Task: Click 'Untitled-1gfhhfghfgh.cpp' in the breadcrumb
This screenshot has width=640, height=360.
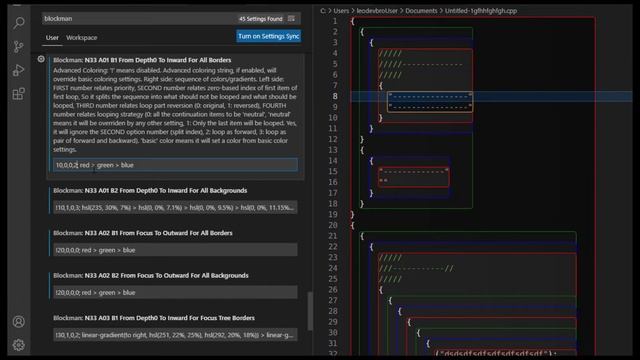Action: (x=481, y=11)
